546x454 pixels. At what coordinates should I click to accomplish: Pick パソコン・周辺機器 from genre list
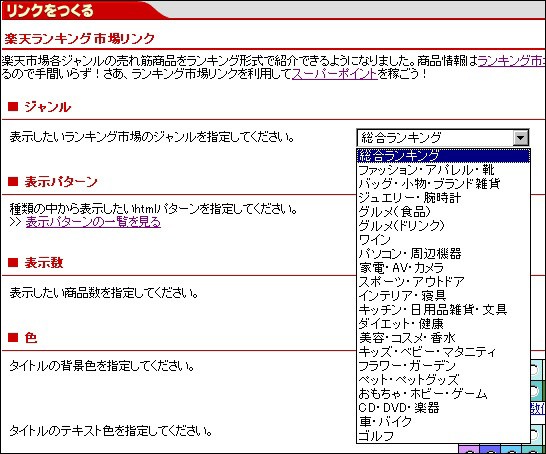click(443, 253)
